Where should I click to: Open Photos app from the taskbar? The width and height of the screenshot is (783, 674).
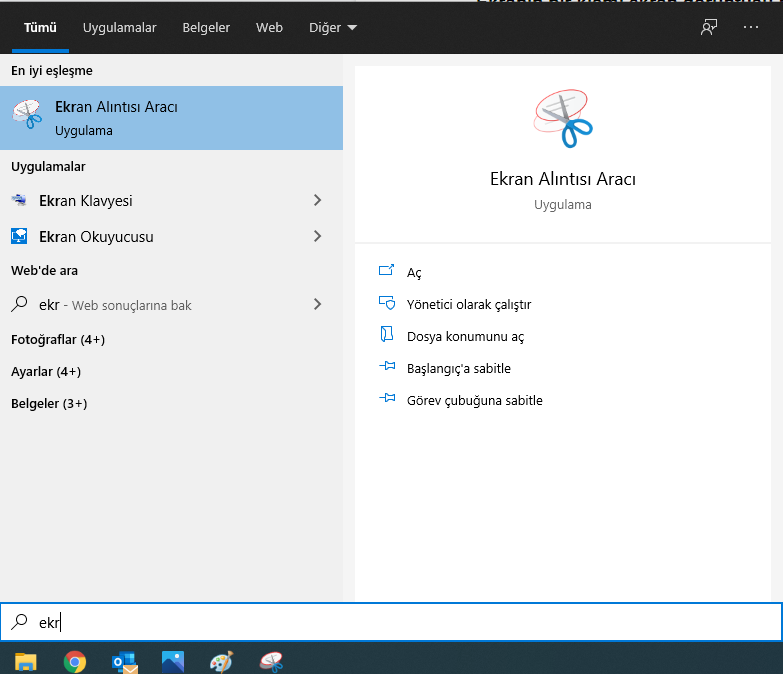click(173, 662)
